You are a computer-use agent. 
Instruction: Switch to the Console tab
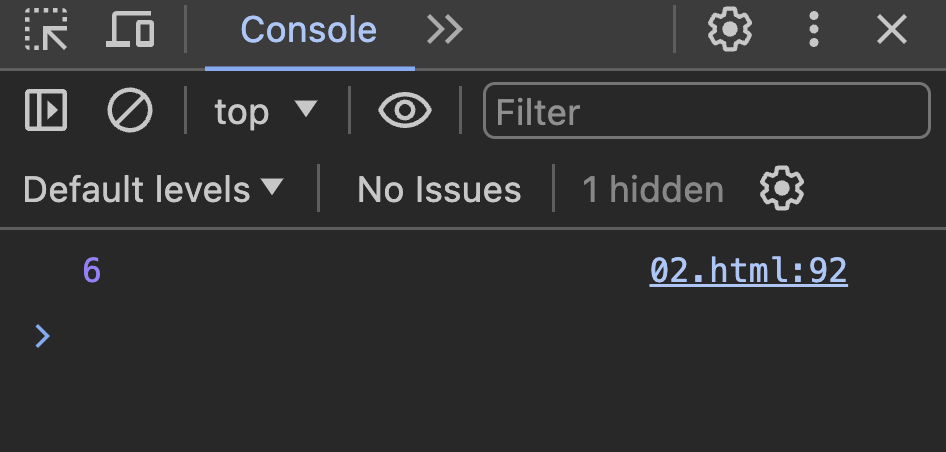click(x=309, y=30)
